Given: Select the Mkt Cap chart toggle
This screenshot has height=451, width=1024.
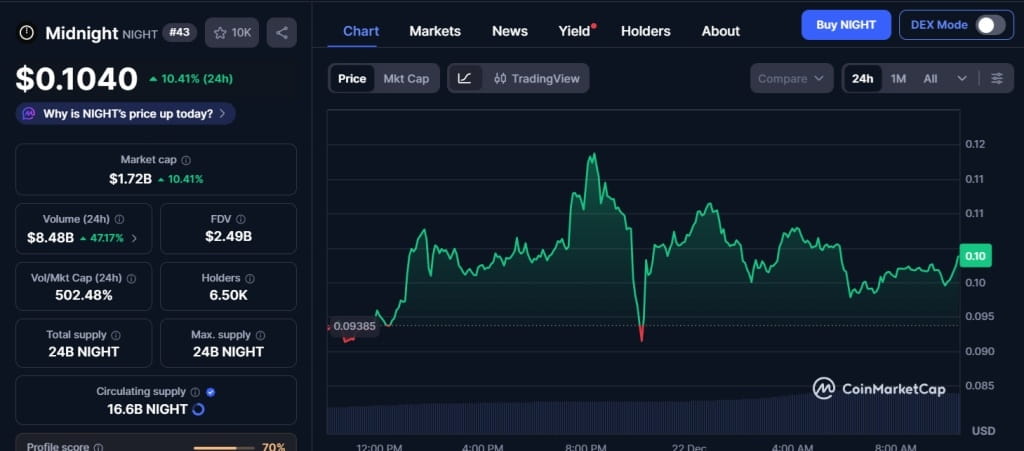Looking at the screenshot, I should pyautogui.click(x=406, y=78).
